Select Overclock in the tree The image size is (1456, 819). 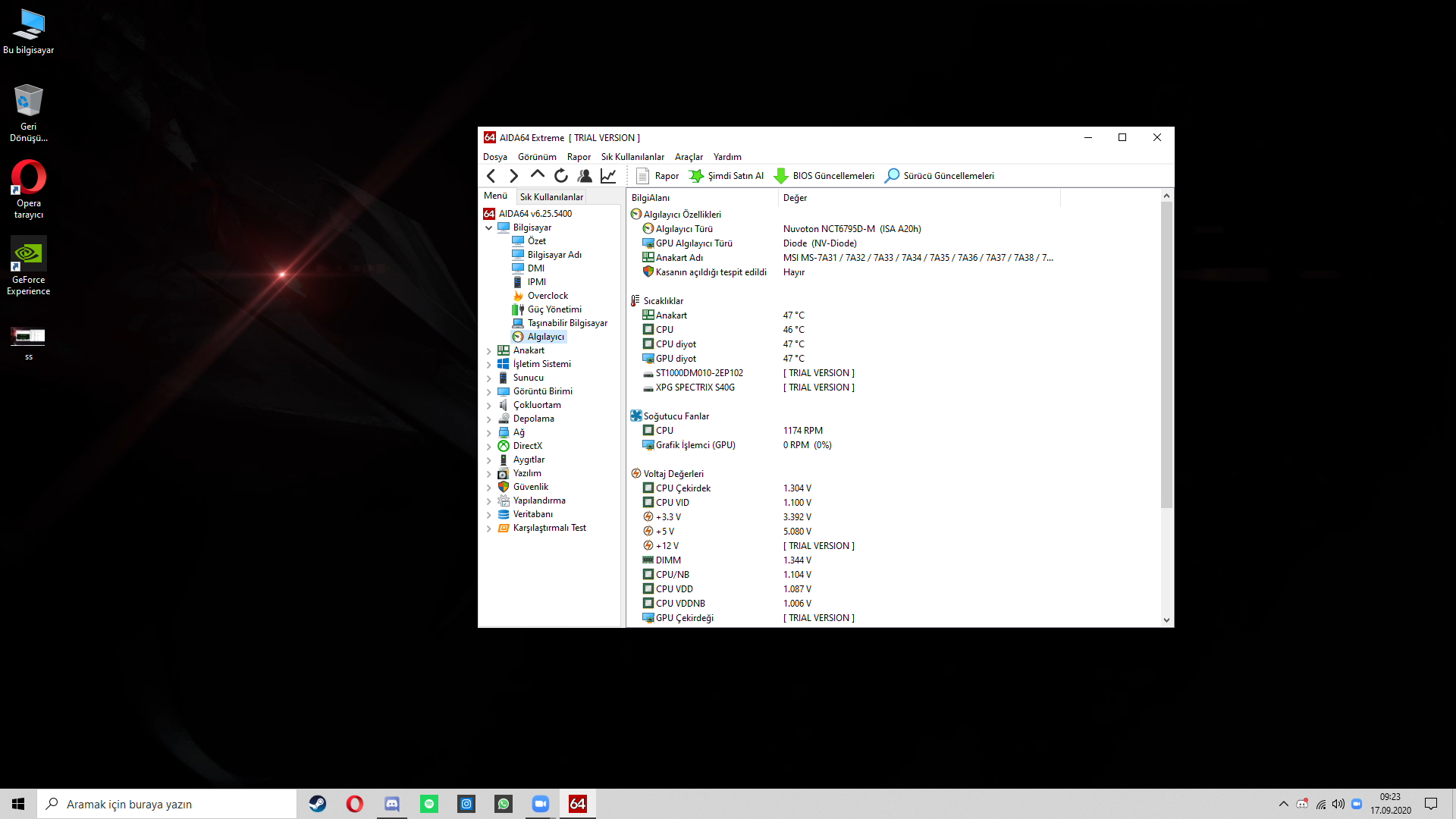[x=548, y=296]
